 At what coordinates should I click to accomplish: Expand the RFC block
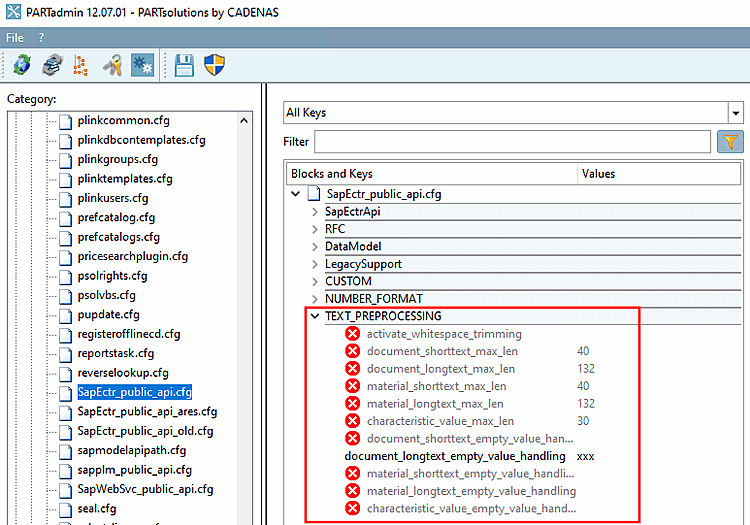pyautogui.click(x=315, y=229)
